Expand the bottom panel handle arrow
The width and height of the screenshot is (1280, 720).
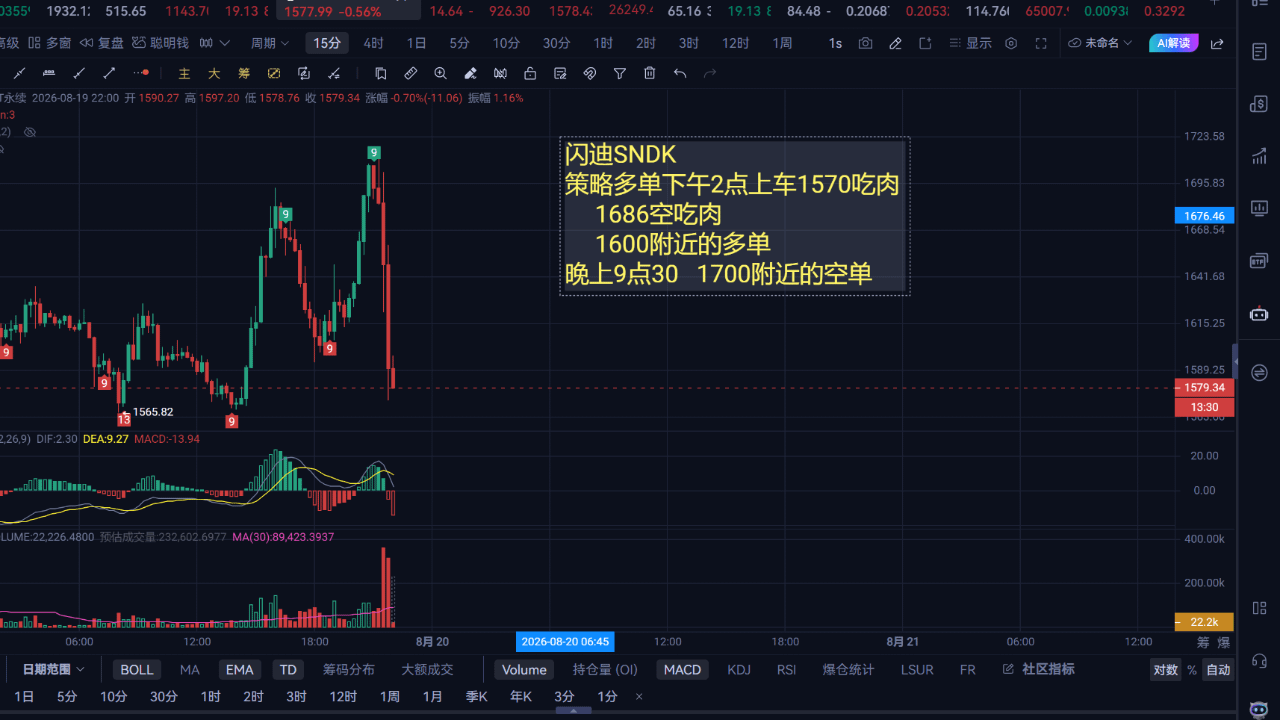573,713
